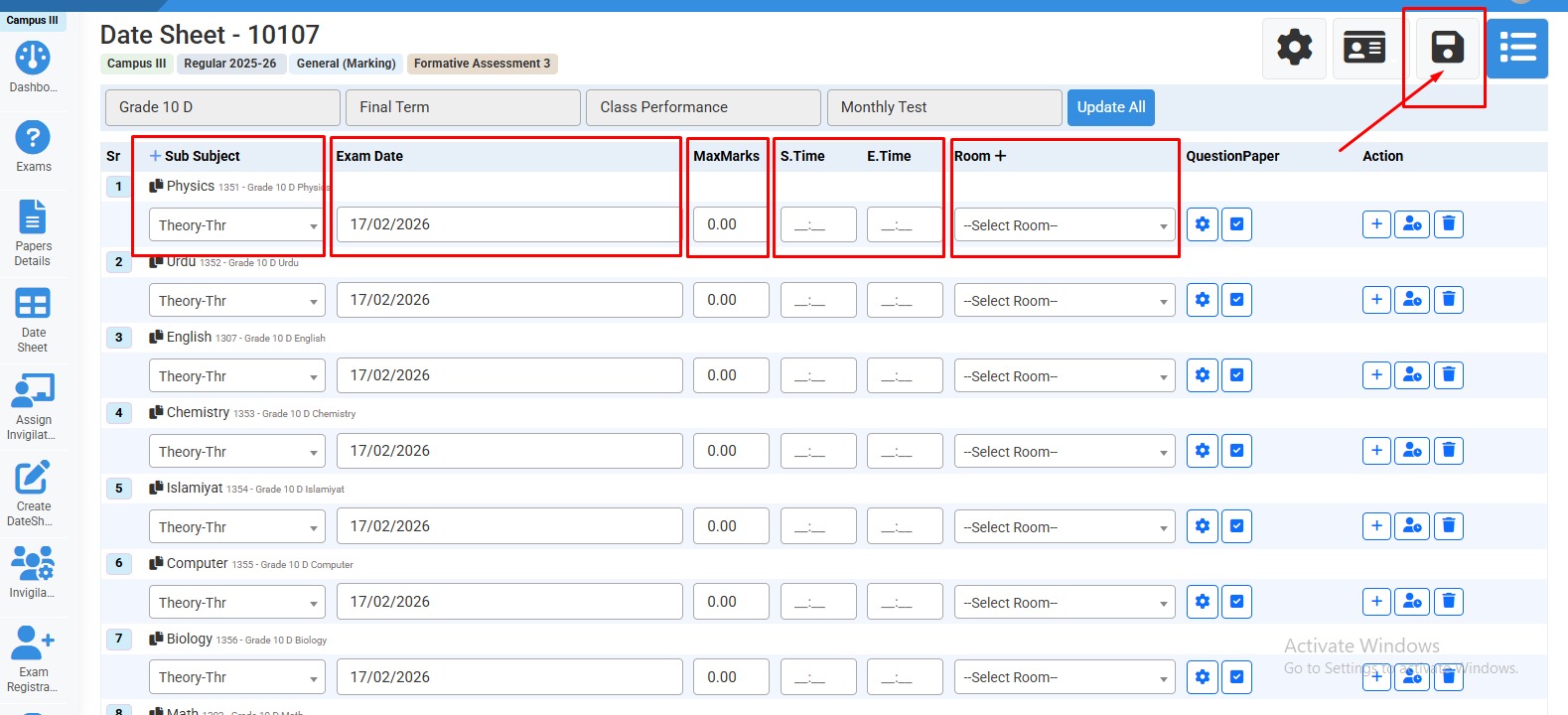
Task: Toggle question paper checkbox for English
Action: (1236, 375)
